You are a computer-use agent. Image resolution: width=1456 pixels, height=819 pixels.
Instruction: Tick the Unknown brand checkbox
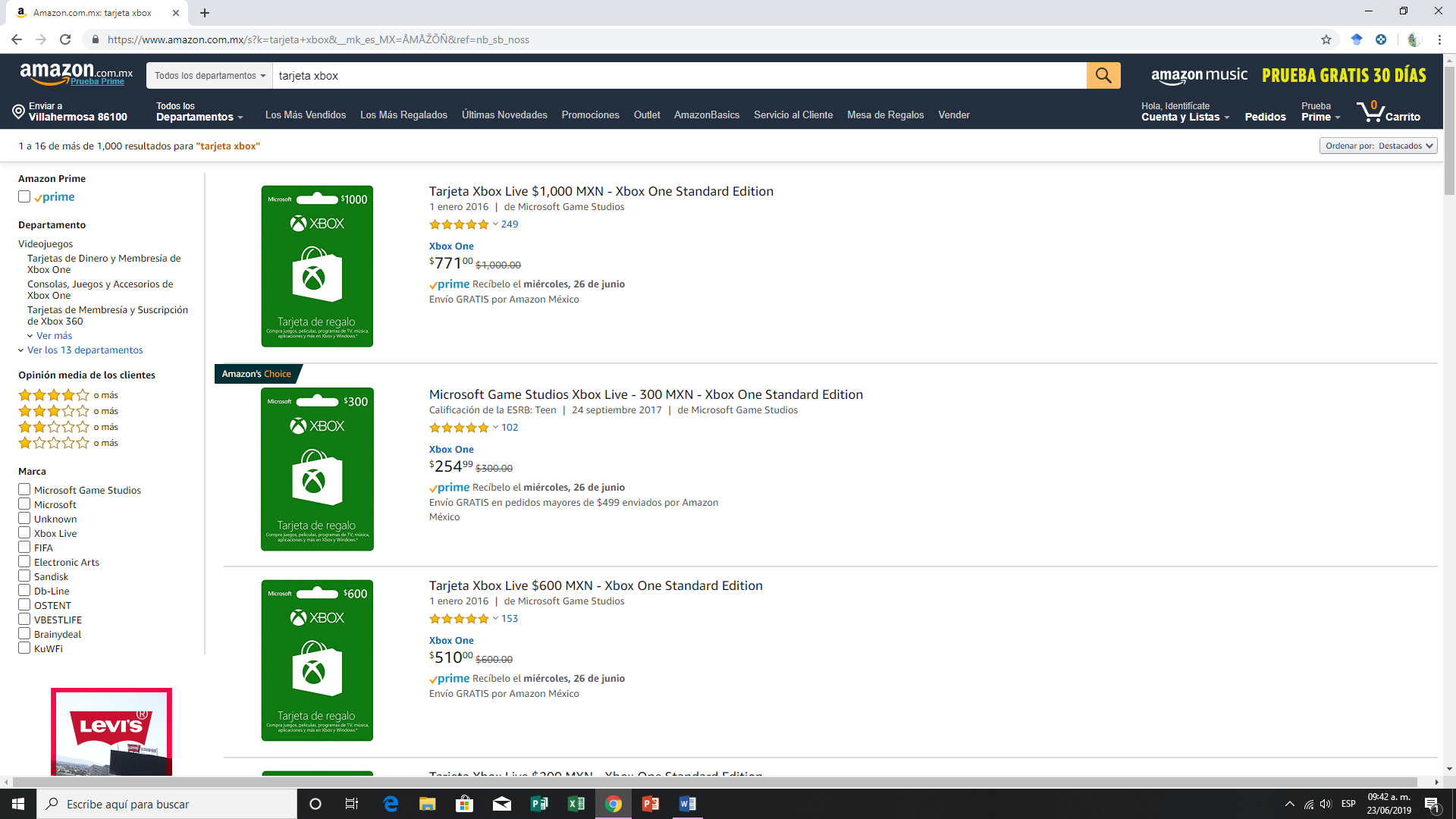pyautogui.click(x=24, y=519)
